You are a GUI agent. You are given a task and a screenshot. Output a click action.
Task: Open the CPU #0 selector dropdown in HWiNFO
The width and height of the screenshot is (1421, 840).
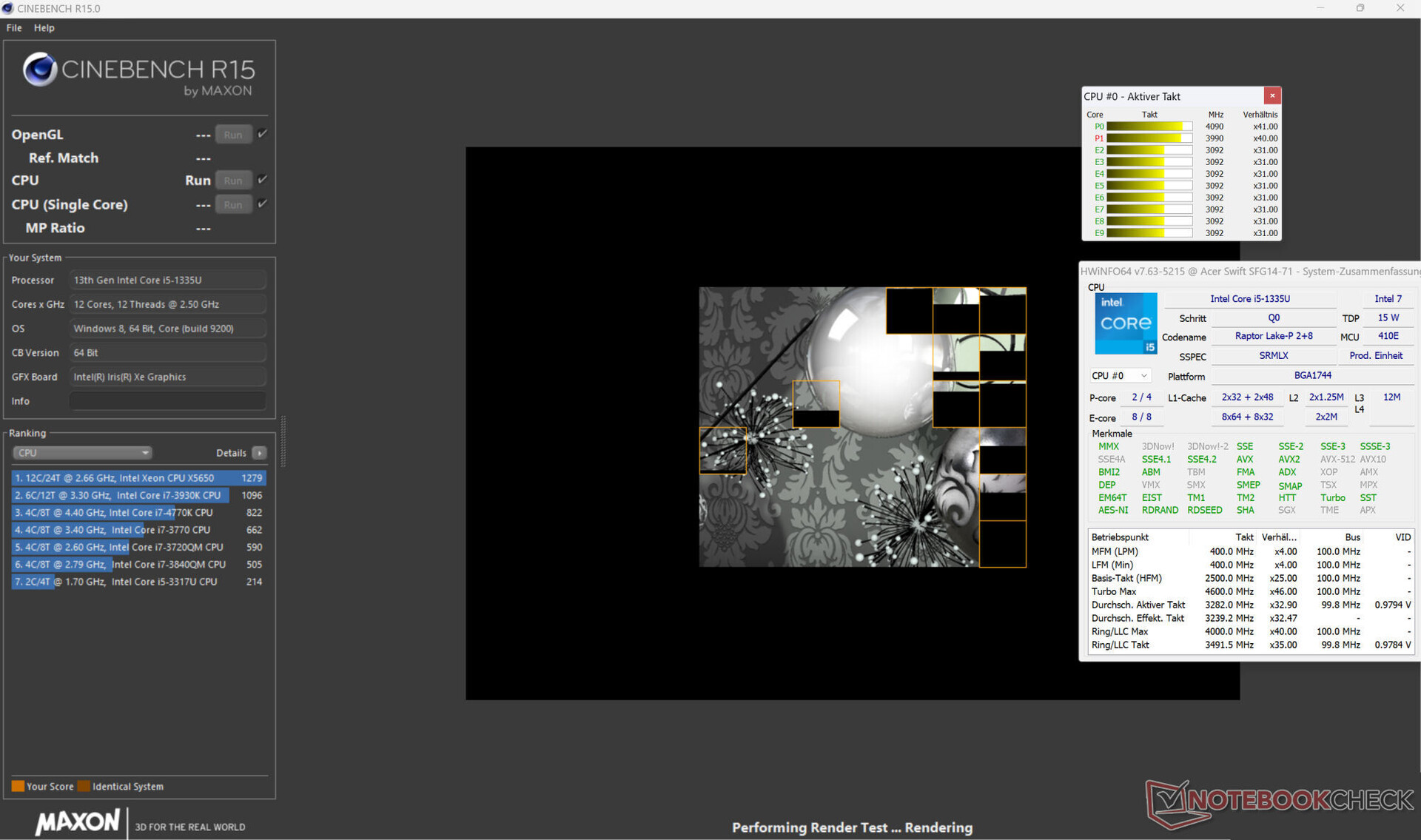point(1119,376)
